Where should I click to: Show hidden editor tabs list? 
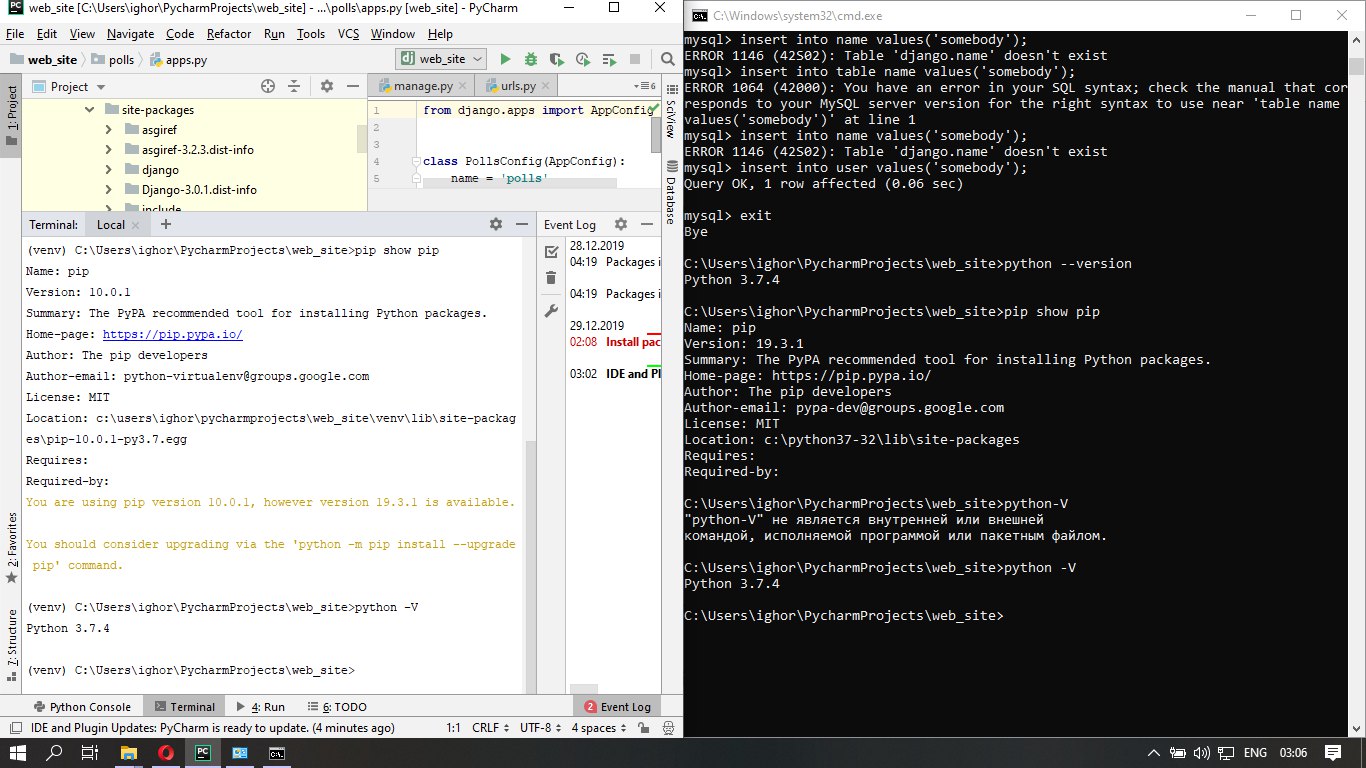647,87
